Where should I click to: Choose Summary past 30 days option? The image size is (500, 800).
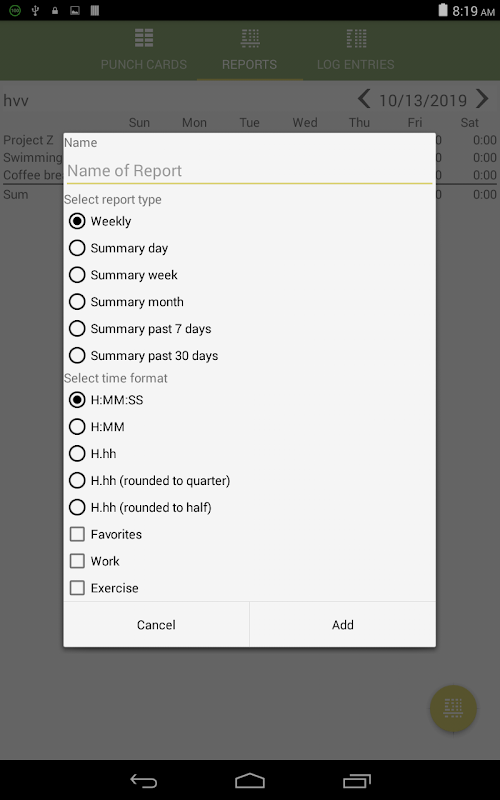click(77, 355)
